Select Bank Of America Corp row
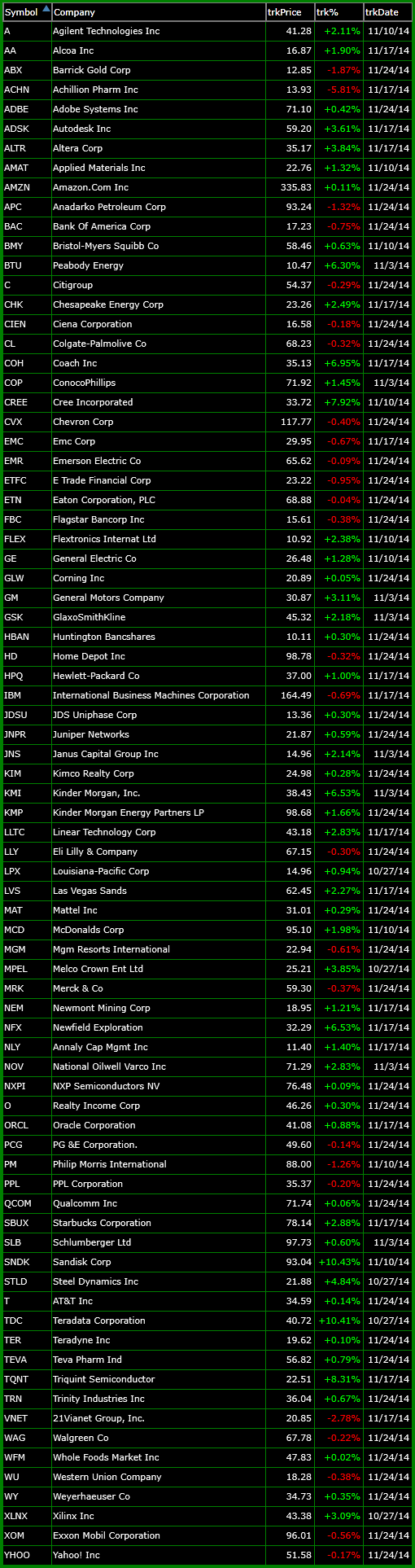 tap(207, 226)
